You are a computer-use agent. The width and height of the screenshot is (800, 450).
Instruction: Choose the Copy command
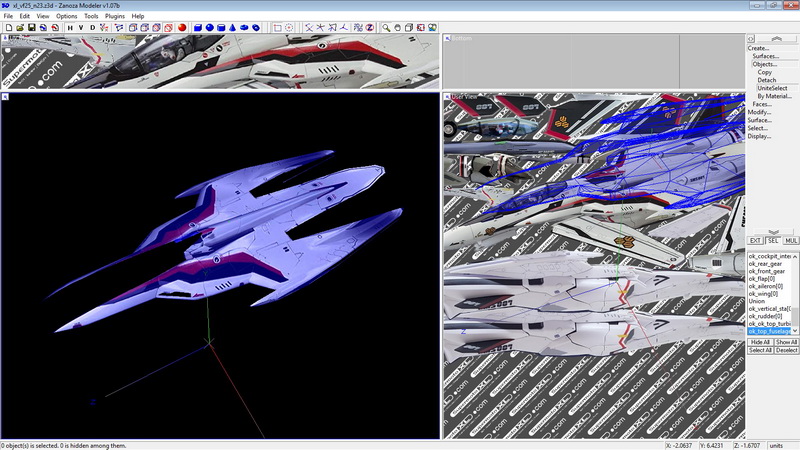(764, 72)
